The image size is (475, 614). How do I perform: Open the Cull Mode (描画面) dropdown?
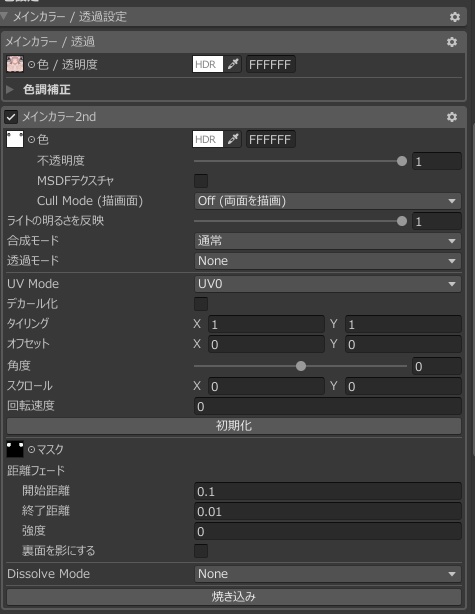[327, 201]
